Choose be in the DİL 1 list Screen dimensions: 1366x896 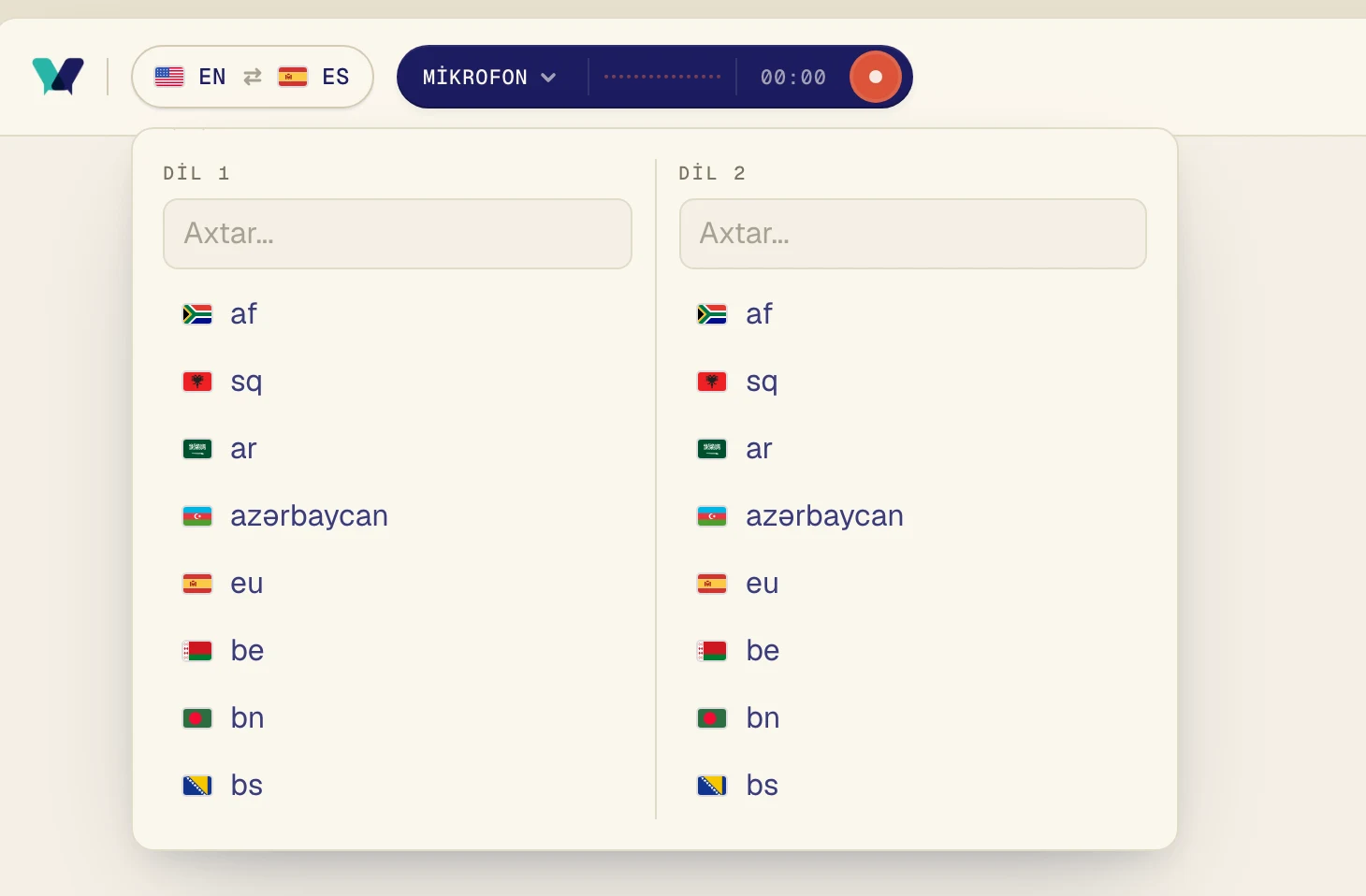(x=398, y=651)
